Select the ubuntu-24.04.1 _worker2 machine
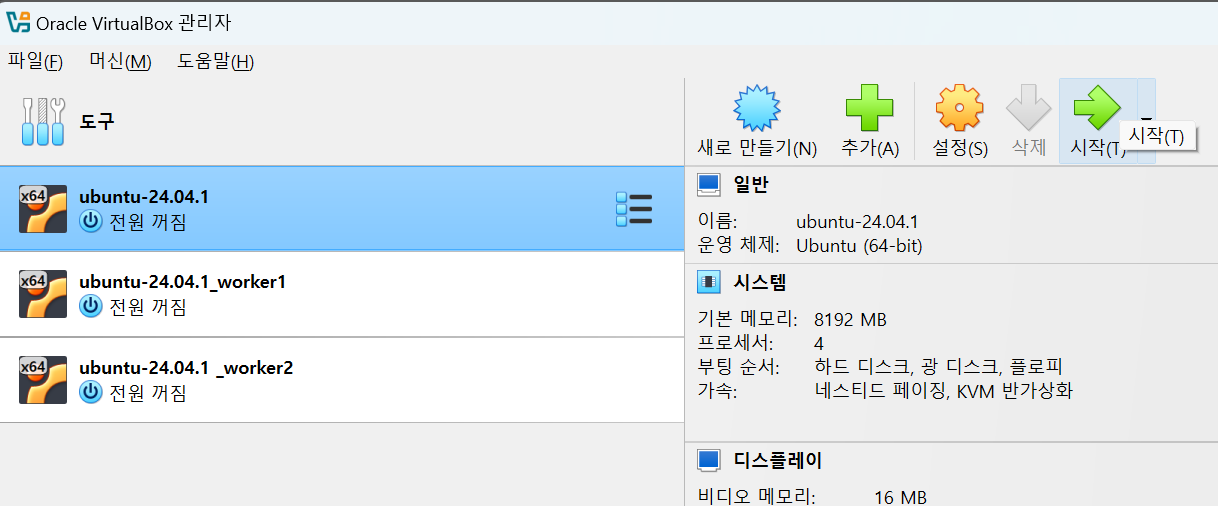The height and width of the screenshot is (506, 1218). (x=341, y=380)
